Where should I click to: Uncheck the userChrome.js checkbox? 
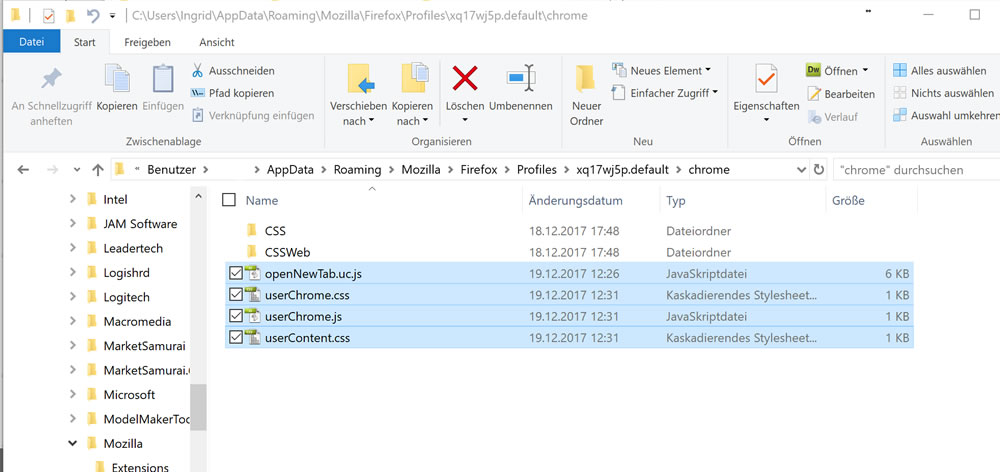click(x=235, y=316)
